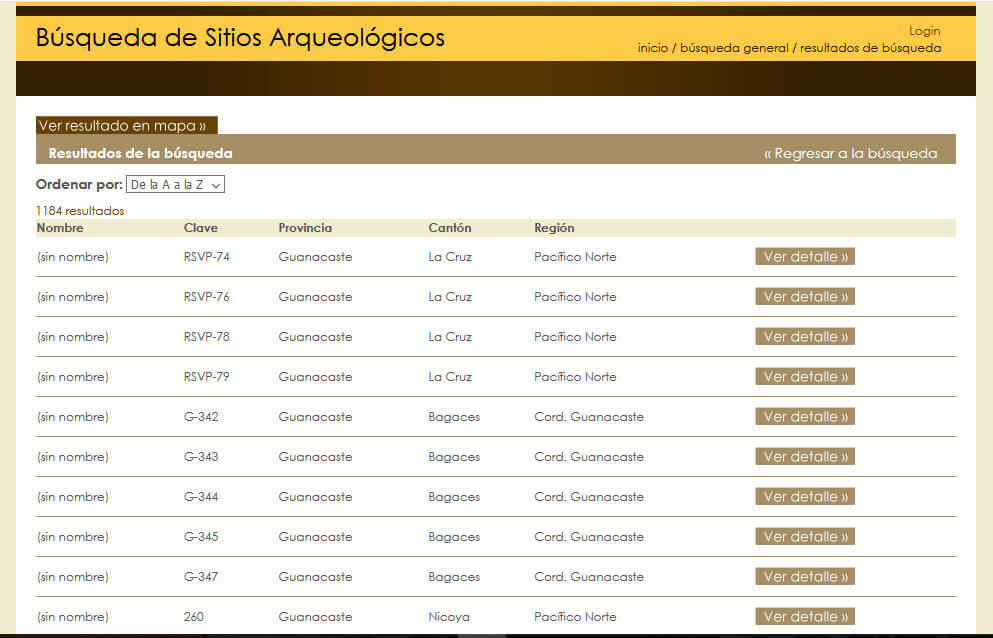
Task: Click the Resultados de la búsqueda heading
Action: tap(141, 153)
